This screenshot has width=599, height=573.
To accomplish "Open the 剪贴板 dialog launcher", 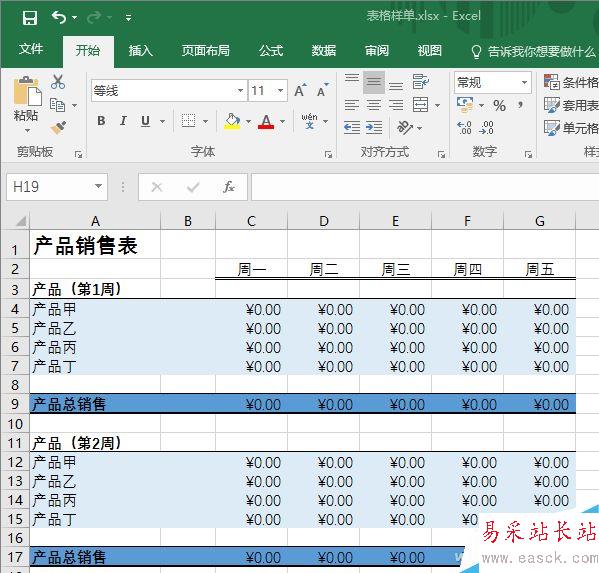I will coord(78,154).
